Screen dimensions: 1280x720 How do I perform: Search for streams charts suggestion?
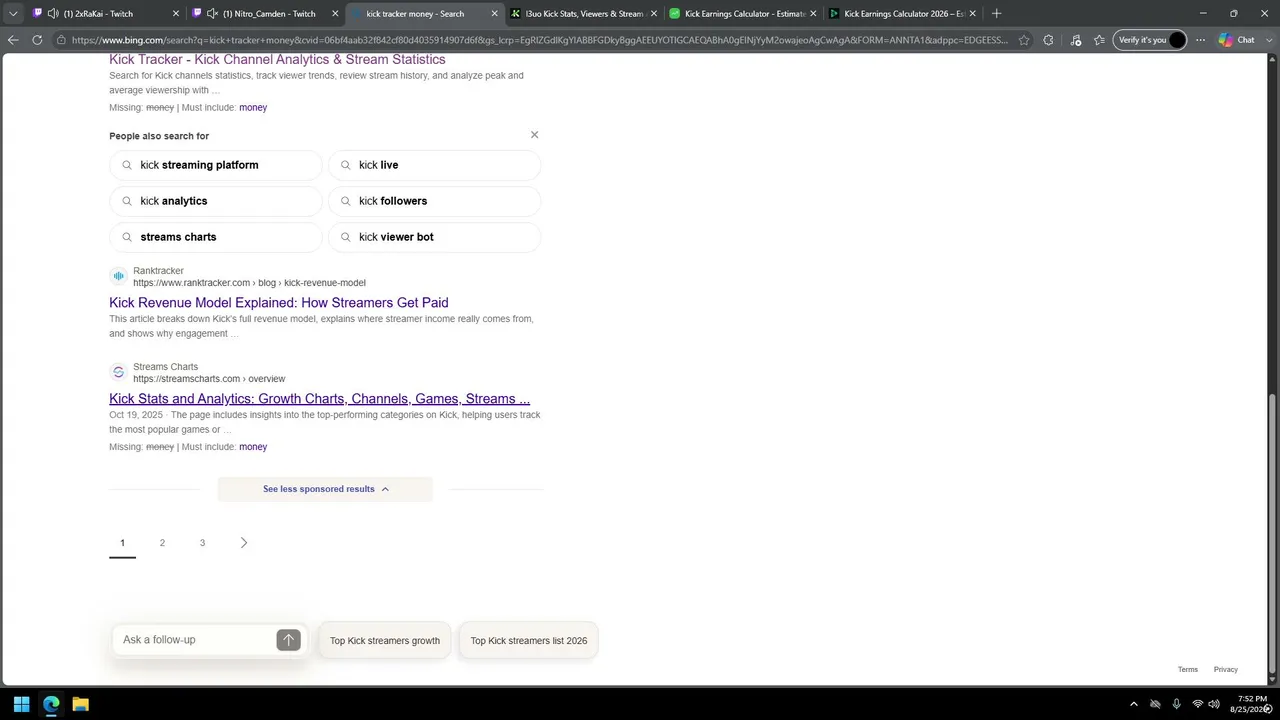[216, 237]
